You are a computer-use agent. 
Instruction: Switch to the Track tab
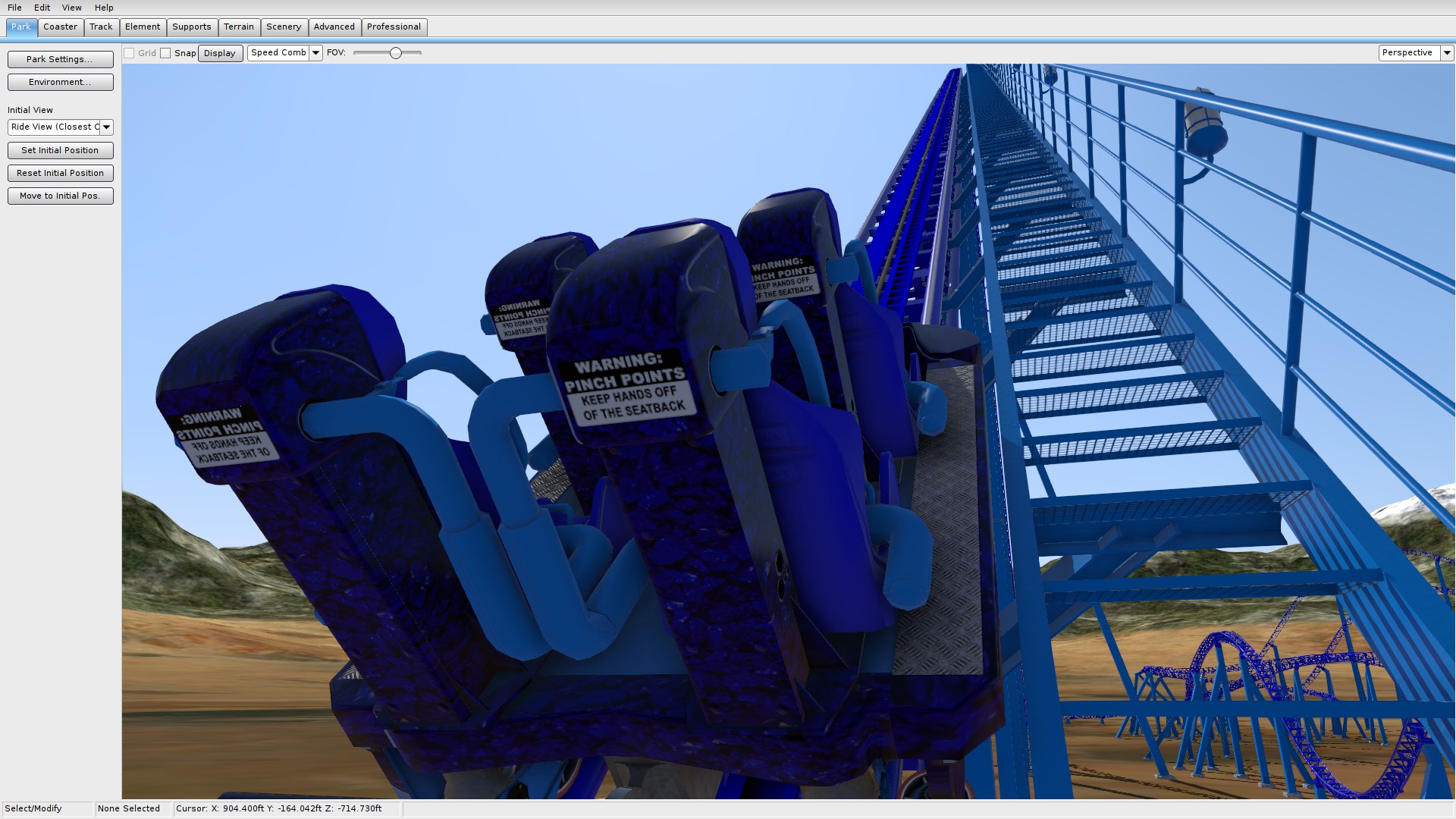pos(101,27)
